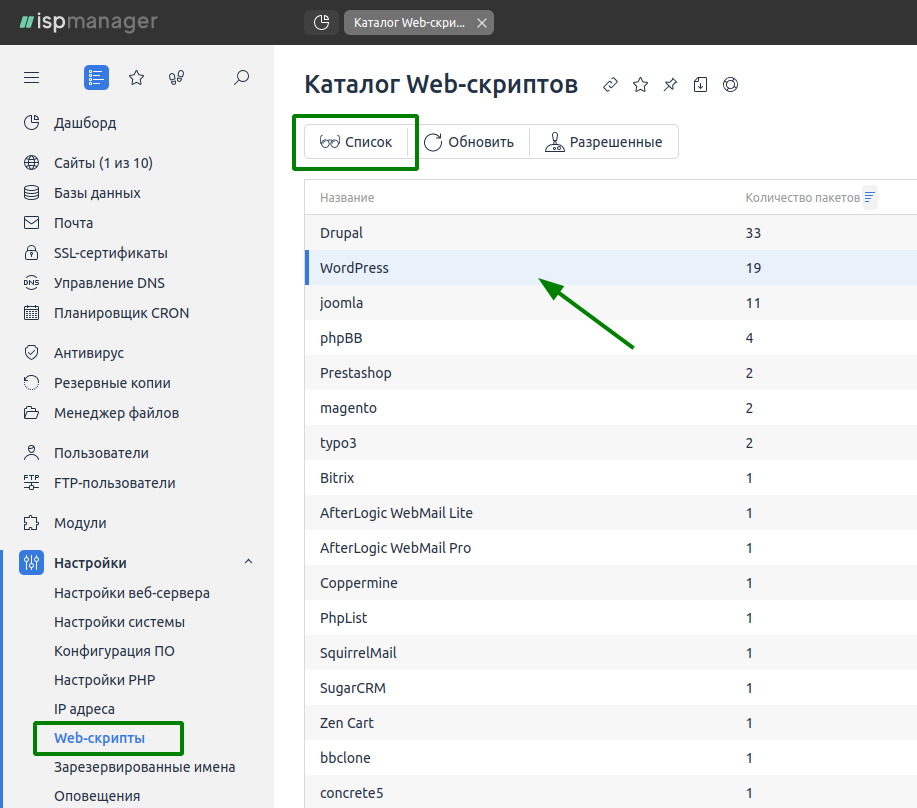Open sidebar favorites star icon
The width and height of the screenshot is (917, 808).
click(x=136, y=77)
